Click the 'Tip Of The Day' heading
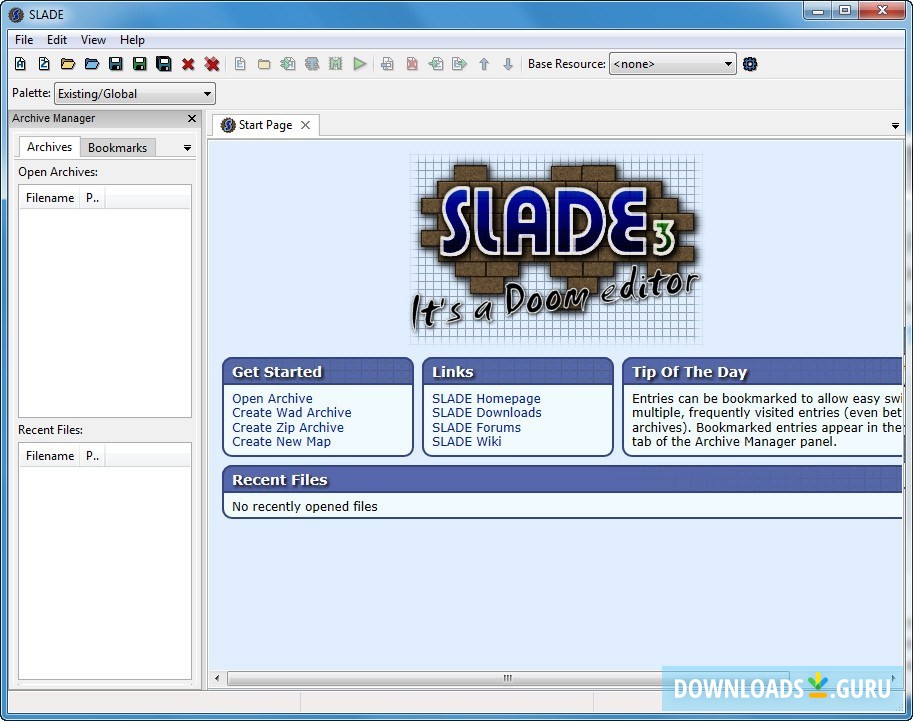 (x=689, y=372)
